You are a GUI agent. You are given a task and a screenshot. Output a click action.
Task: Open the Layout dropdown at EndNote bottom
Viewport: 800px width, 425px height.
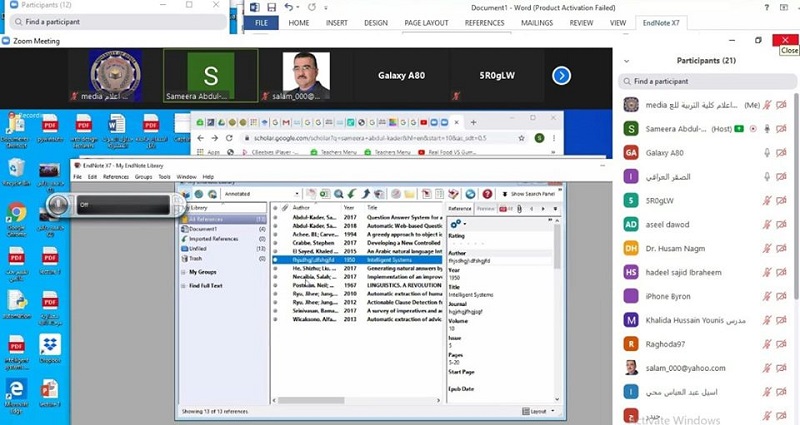pos(539,411)
